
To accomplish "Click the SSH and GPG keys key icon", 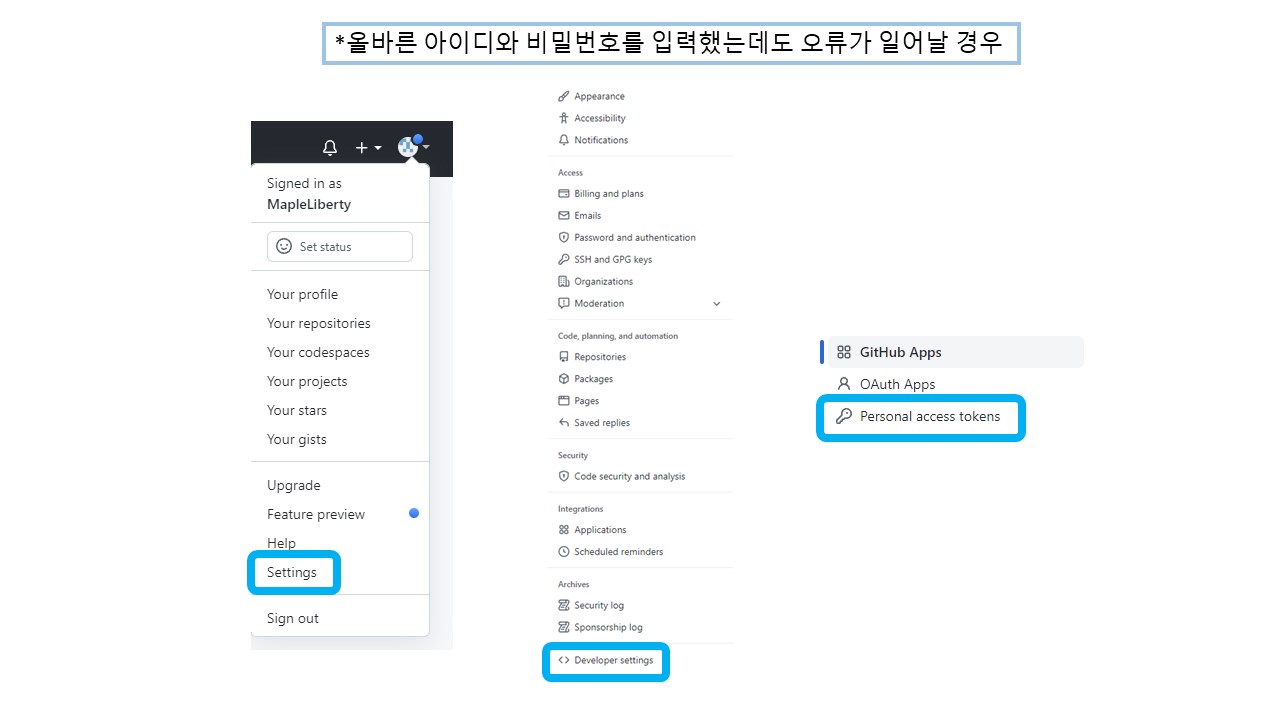I will point(564,260).
